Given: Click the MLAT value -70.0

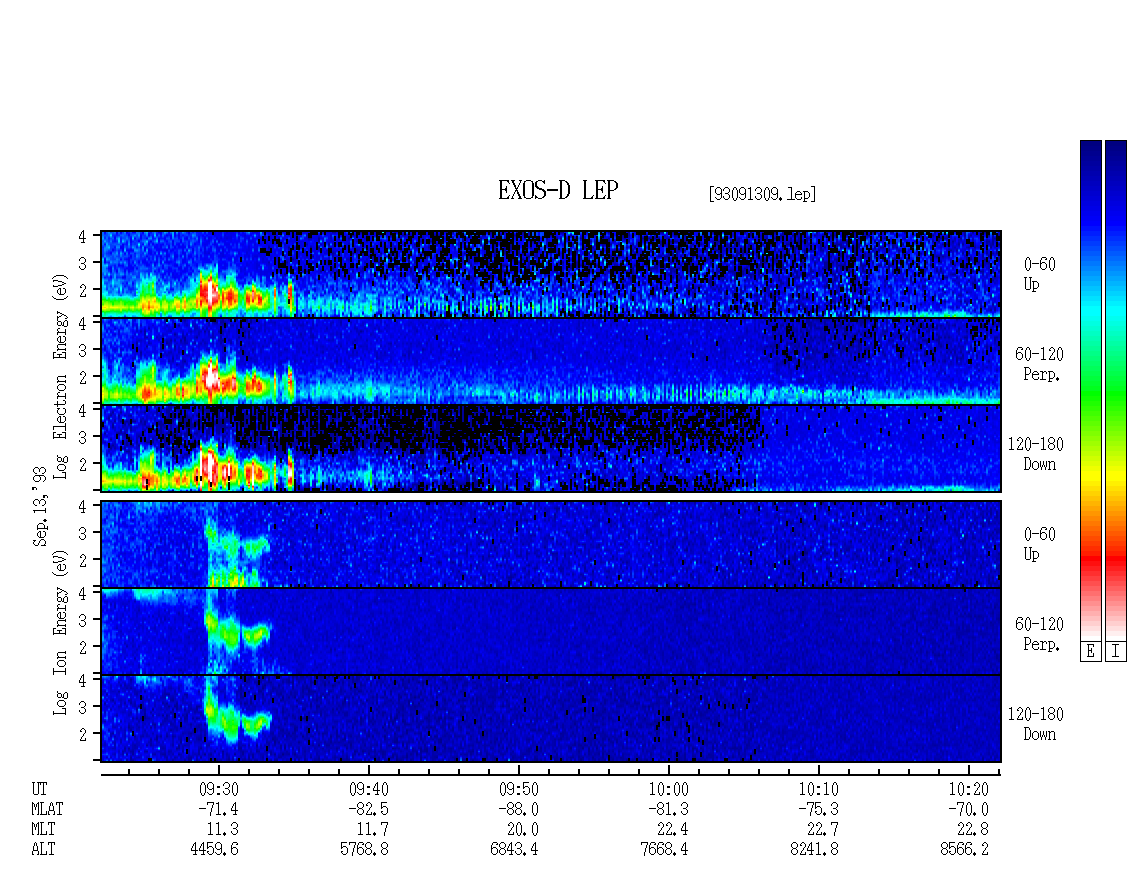Looking at the screenshot, I should pyautogui.click(x=968, y=809).
